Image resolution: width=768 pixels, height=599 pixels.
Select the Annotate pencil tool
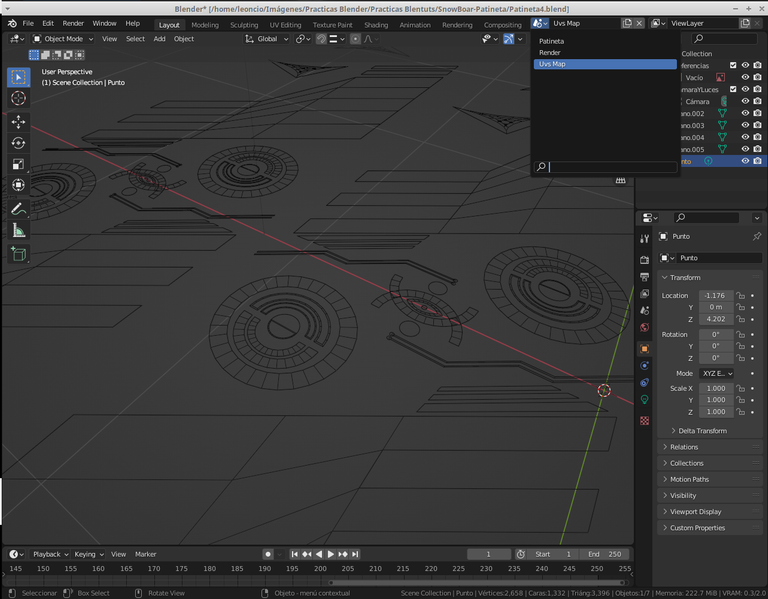(x=19, y=209)
